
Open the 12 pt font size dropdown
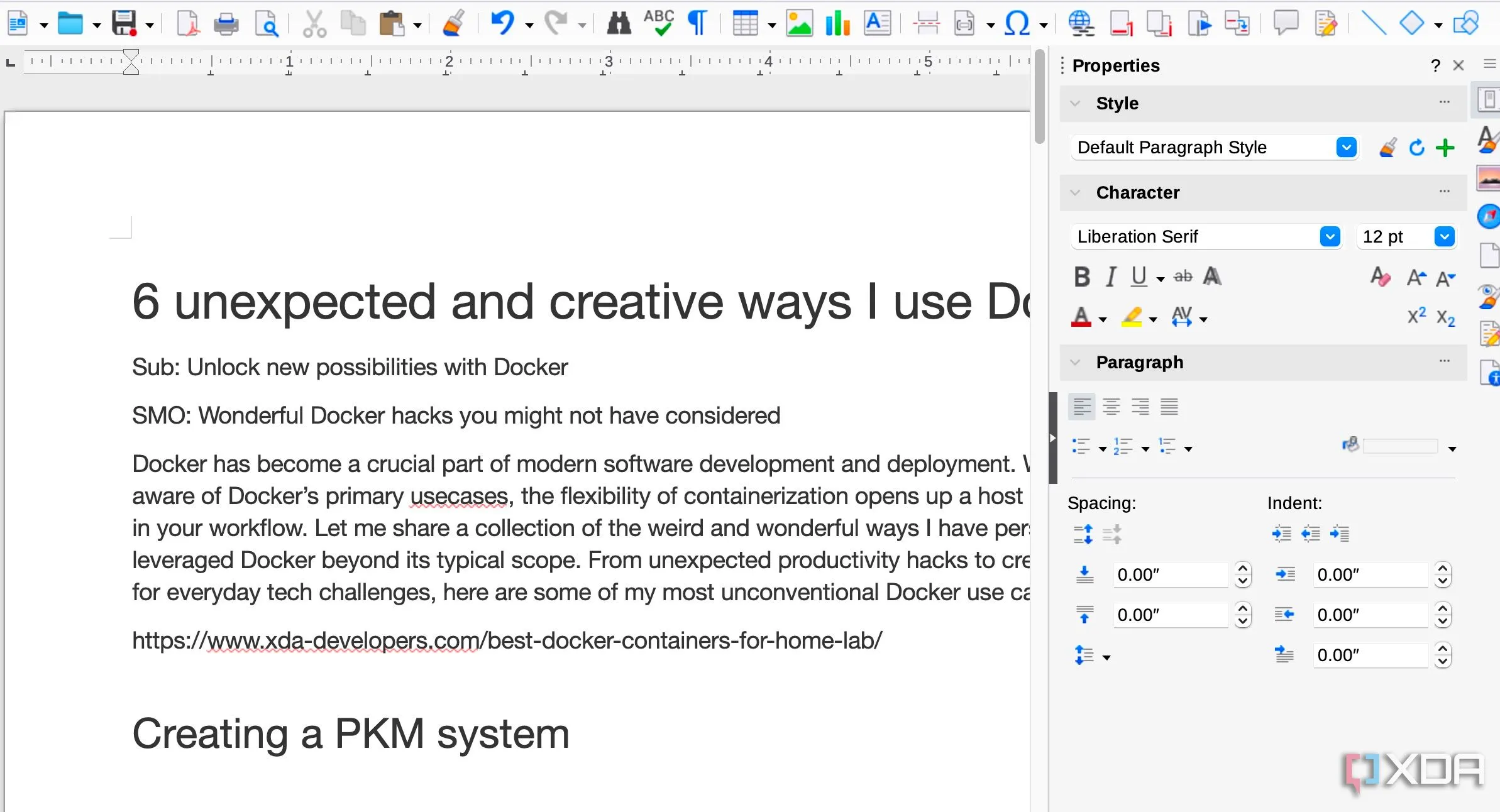point(1444,237)
